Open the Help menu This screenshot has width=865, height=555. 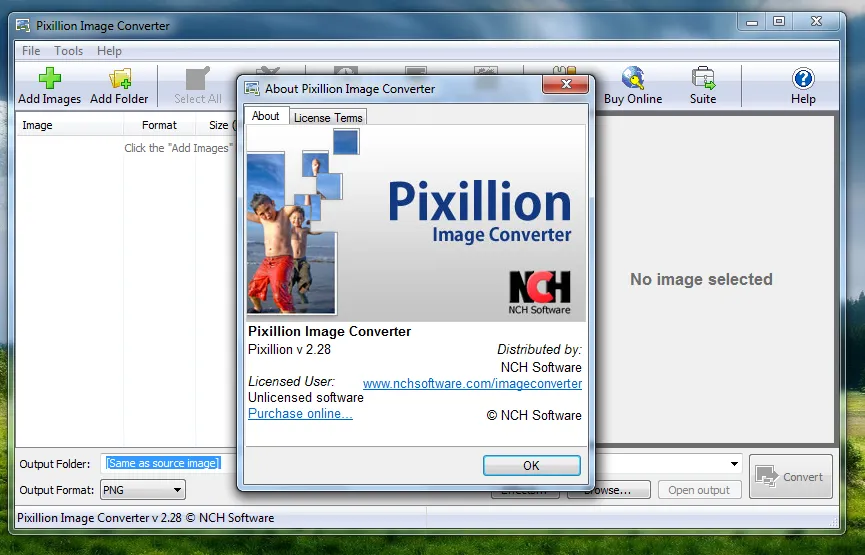109,51
